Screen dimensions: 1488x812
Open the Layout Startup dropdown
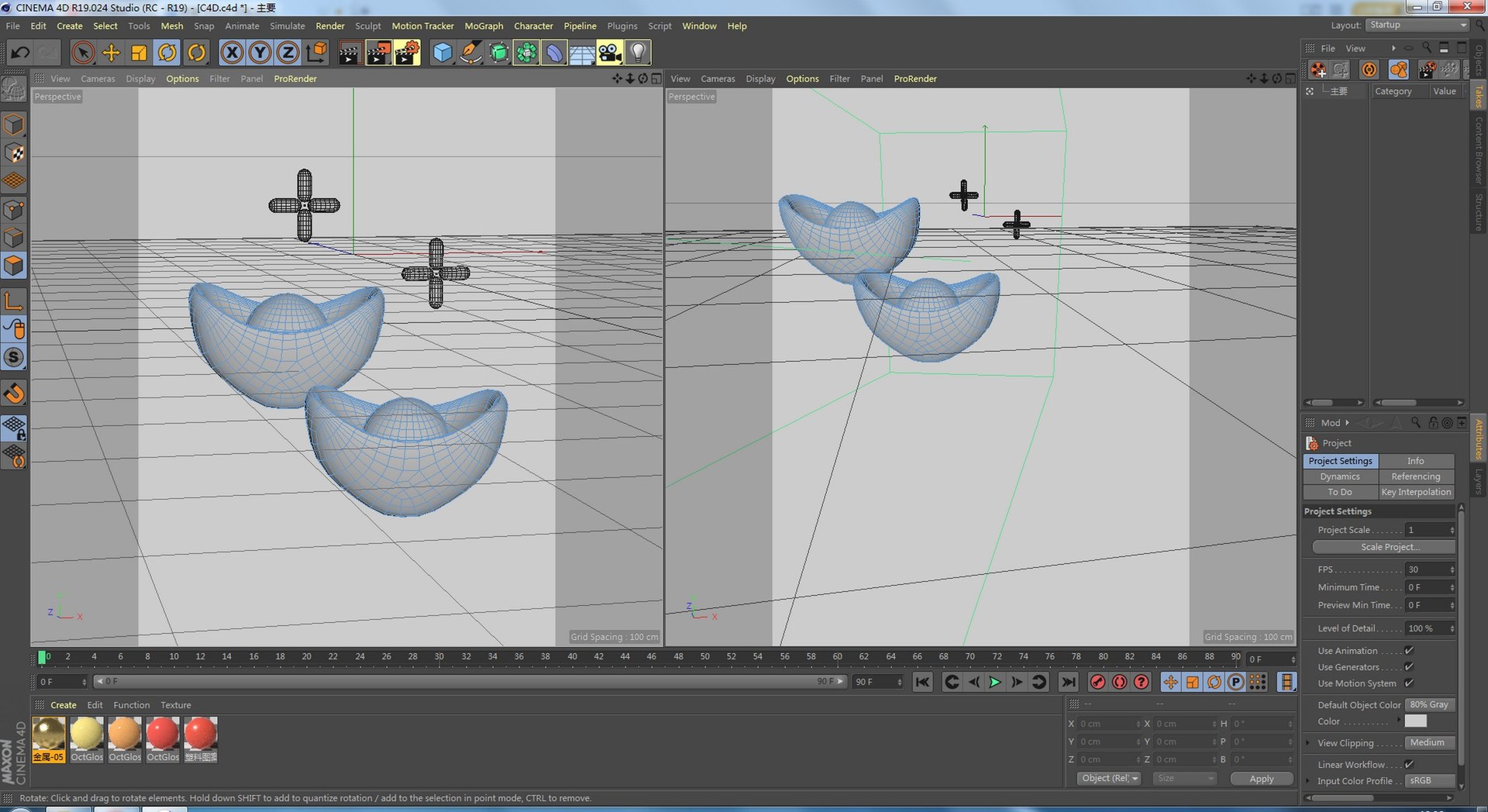tap(1417, 26)
